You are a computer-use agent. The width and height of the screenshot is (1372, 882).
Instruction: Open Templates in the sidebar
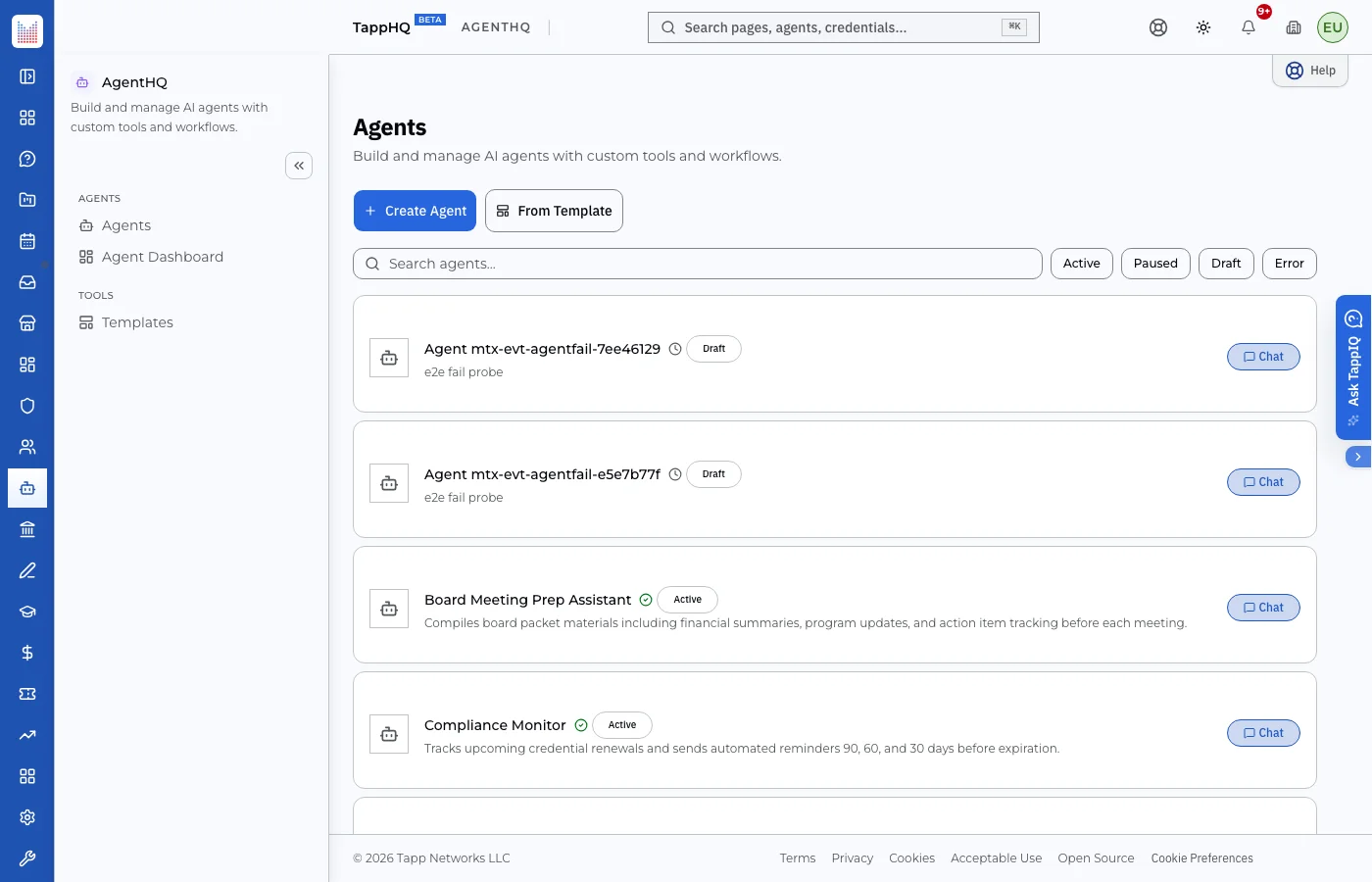click(125, 322)
